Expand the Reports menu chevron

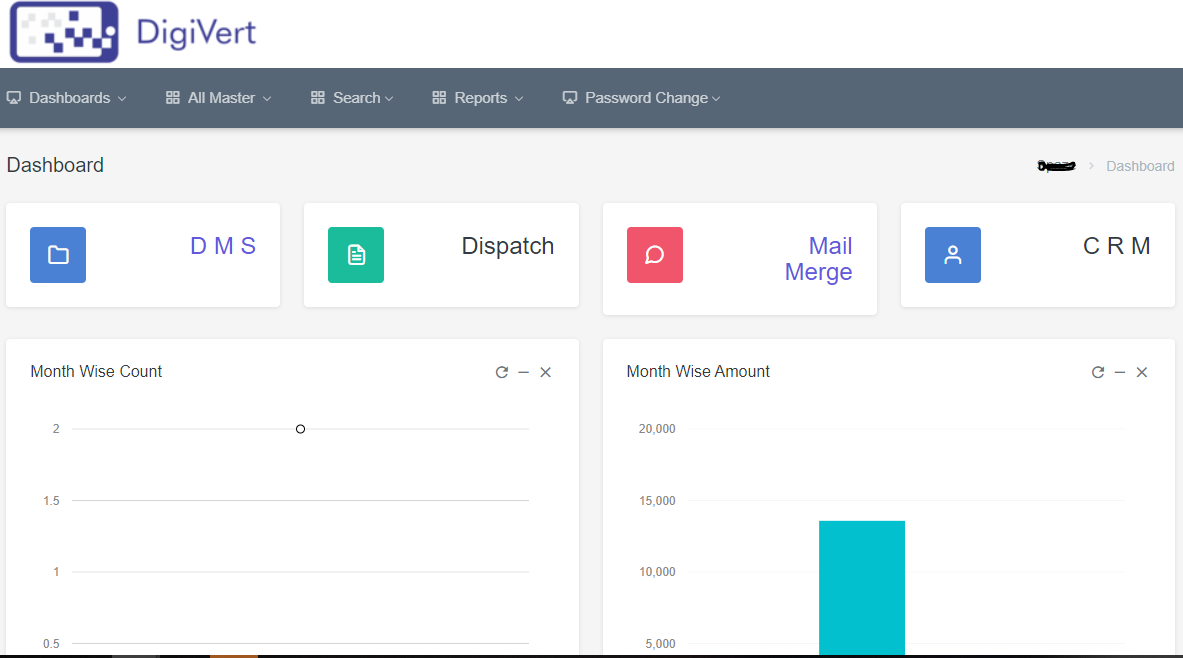(x=518, y=99)
